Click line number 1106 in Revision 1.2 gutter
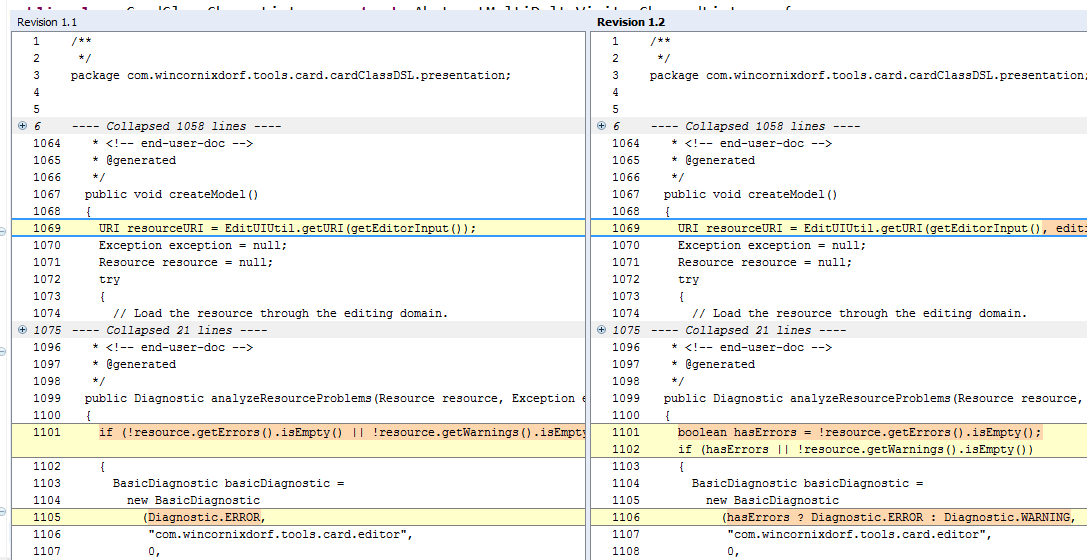Viewport: 1087px width, 560px height. [x=625, y=517]
